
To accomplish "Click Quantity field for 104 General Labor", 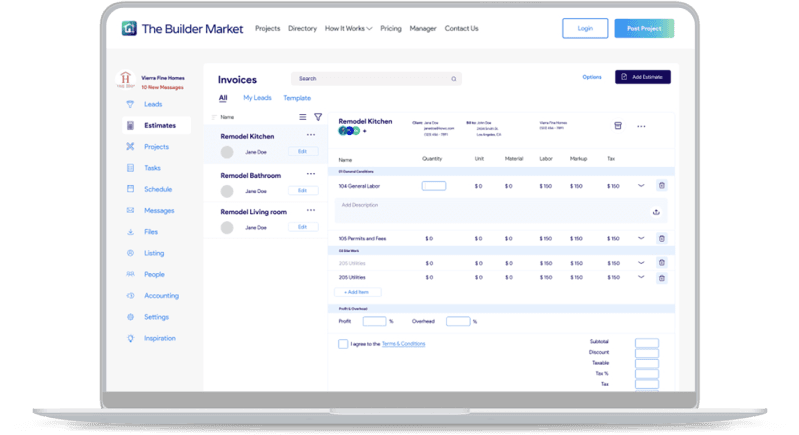I will [434, 186].
